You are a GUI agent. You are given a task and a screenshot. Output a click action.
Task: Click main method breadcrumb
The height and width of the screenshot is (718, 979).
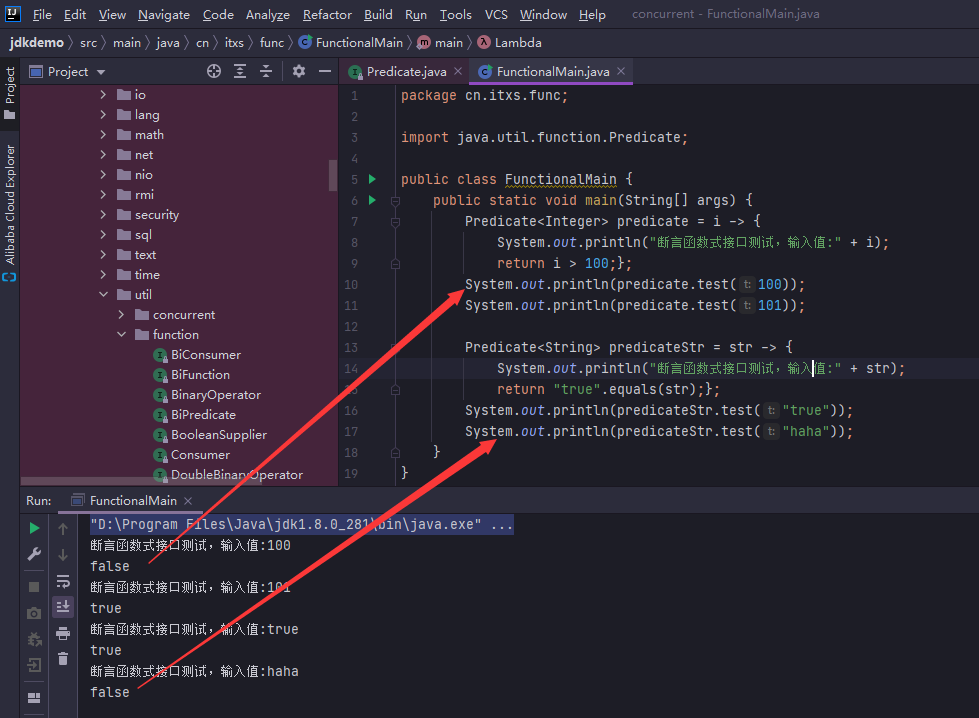[441, 42]
